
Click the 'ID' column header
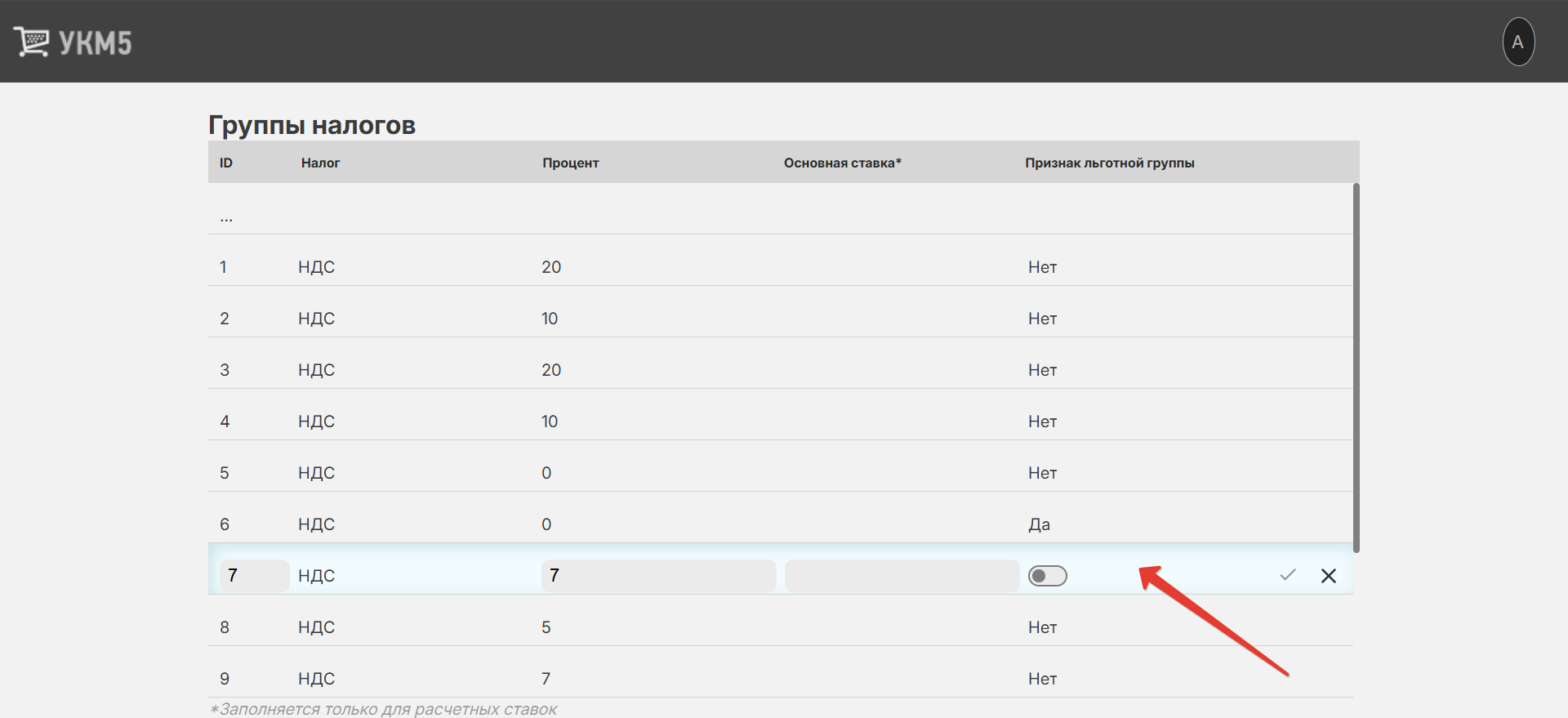pyautogui.click(x=226, y=163)
